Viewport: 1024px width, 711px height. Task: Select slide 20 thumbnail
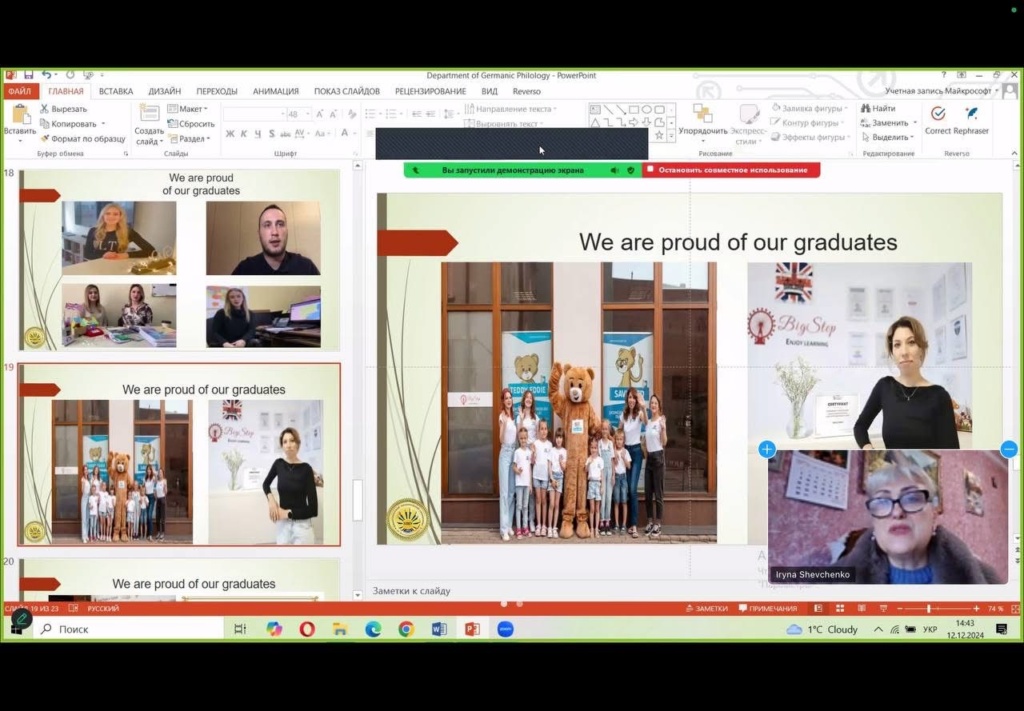pos(180,579)
